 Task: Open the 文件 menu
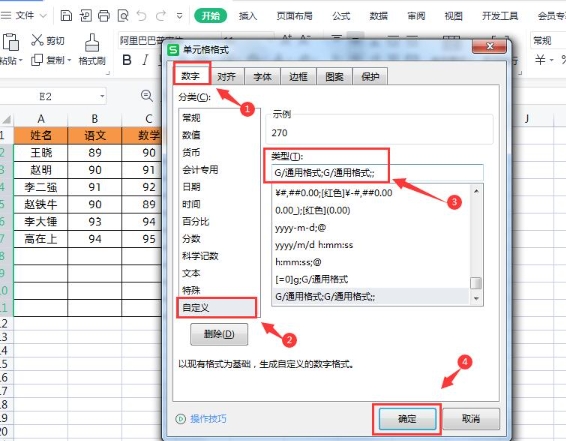tap(24, 16)
